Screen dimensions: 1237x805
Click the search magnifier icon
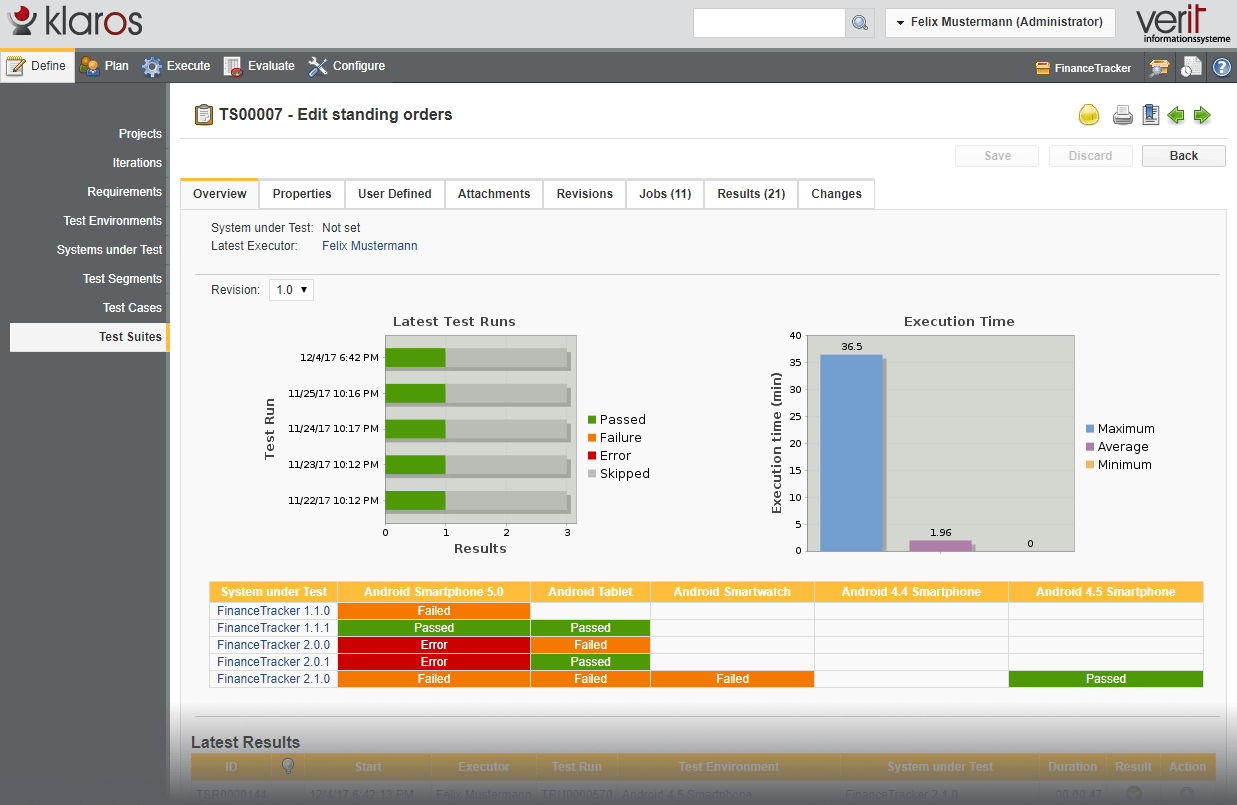coord(860,23)
